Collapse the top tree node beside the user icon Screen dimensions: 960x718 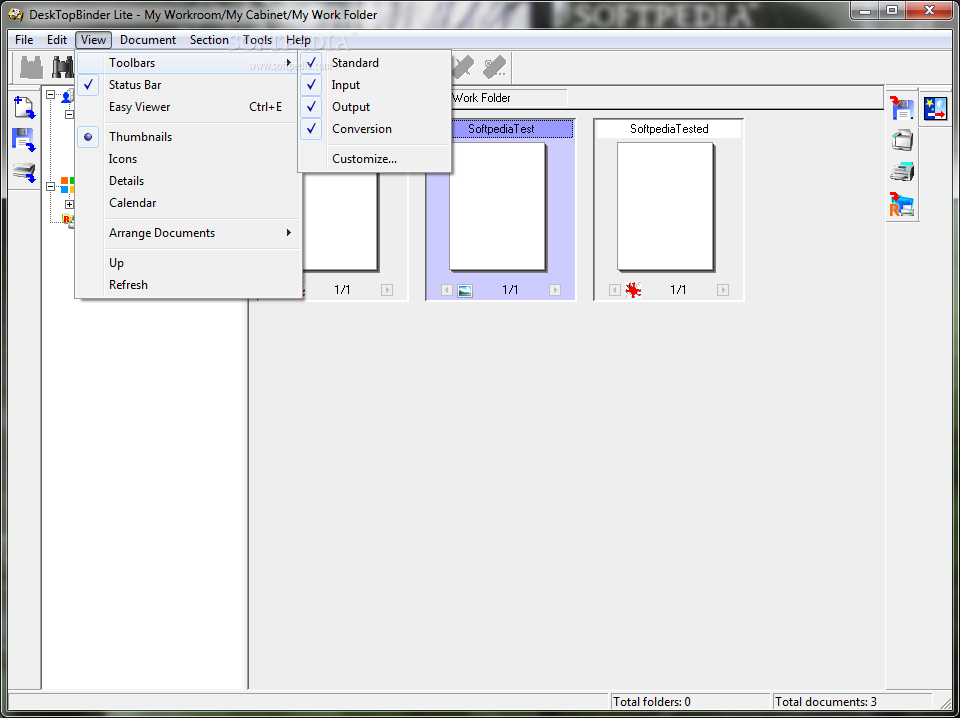50,95
